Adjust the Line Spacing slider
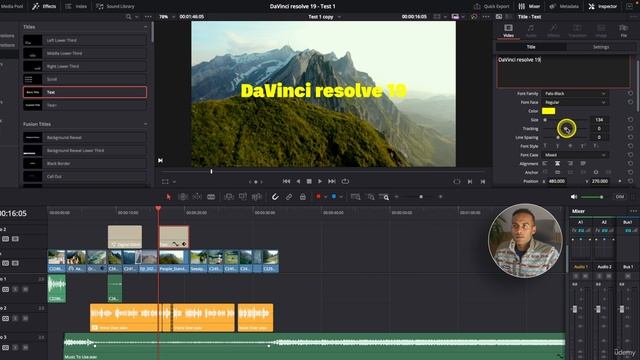 [558, 138]
